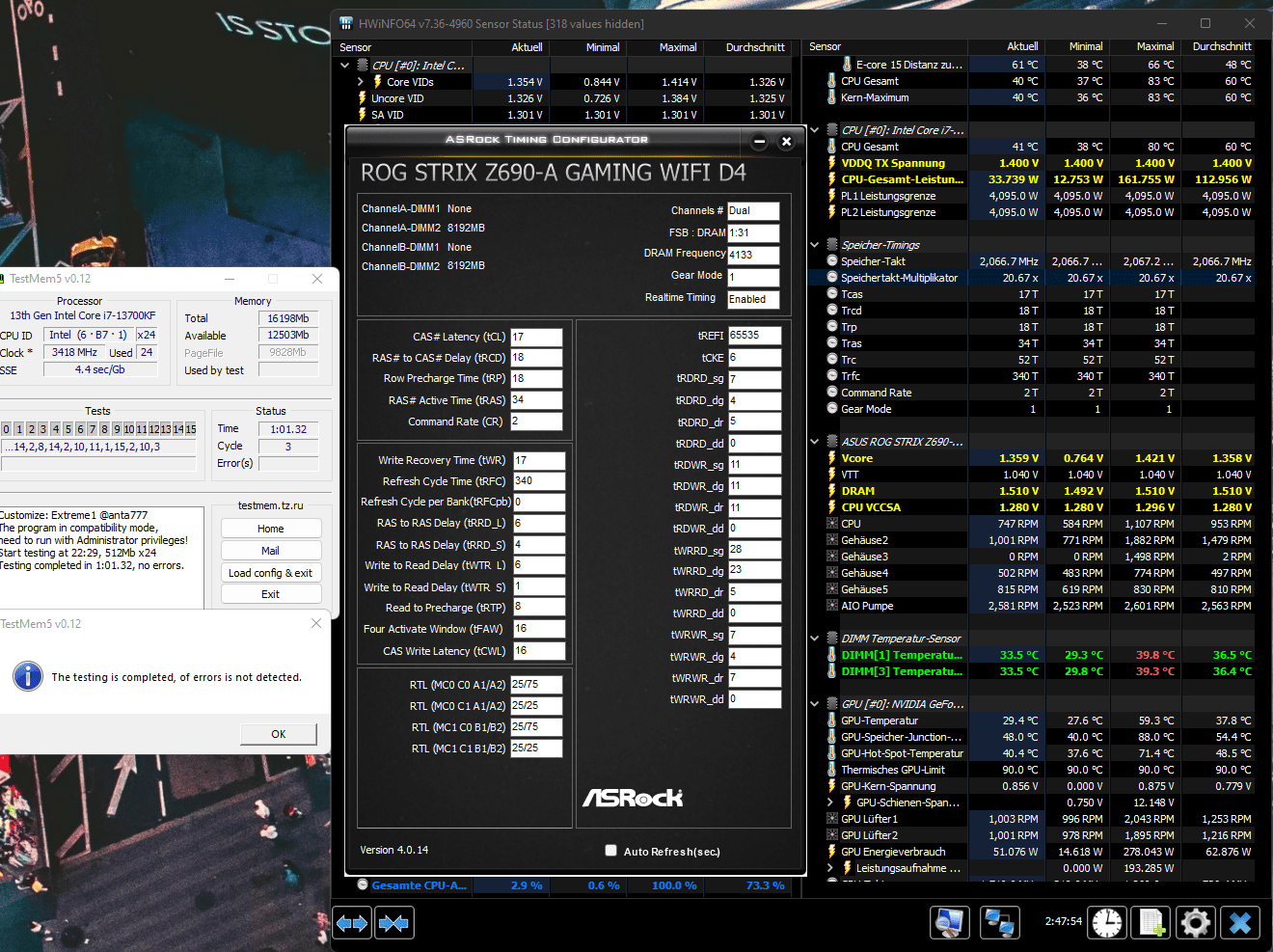The height and width of the screenshot is (952, 1273).
Task: Select the VDDQ TX Spannung row
Action: coord(1031,163)
